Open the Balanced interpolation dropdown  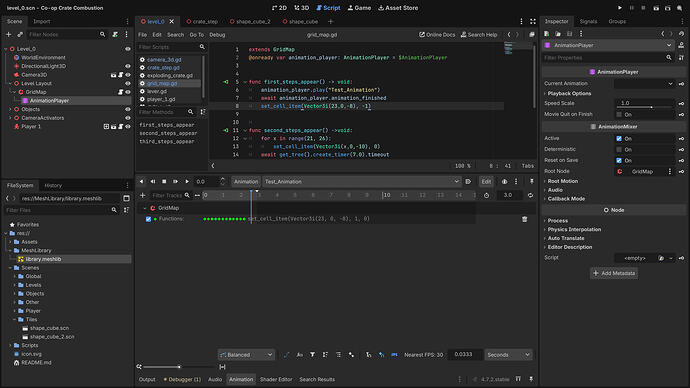click(x=246, y=355)
